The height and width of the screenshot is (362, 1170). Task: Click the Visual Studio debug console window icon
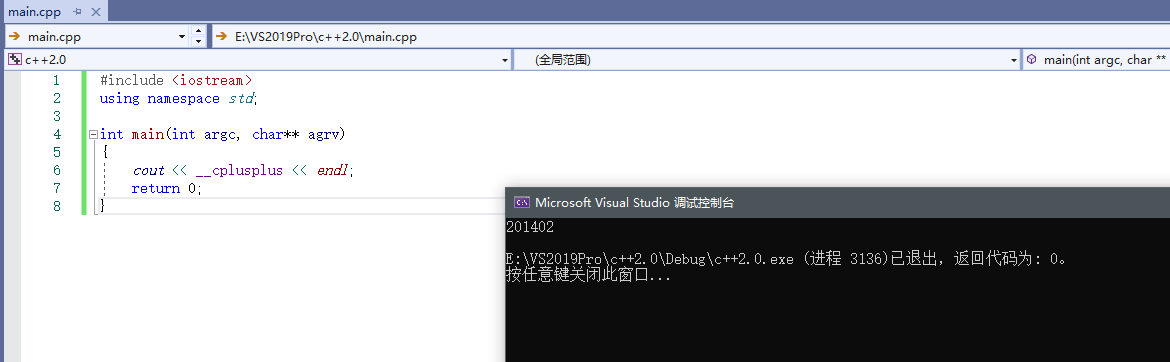522,202
